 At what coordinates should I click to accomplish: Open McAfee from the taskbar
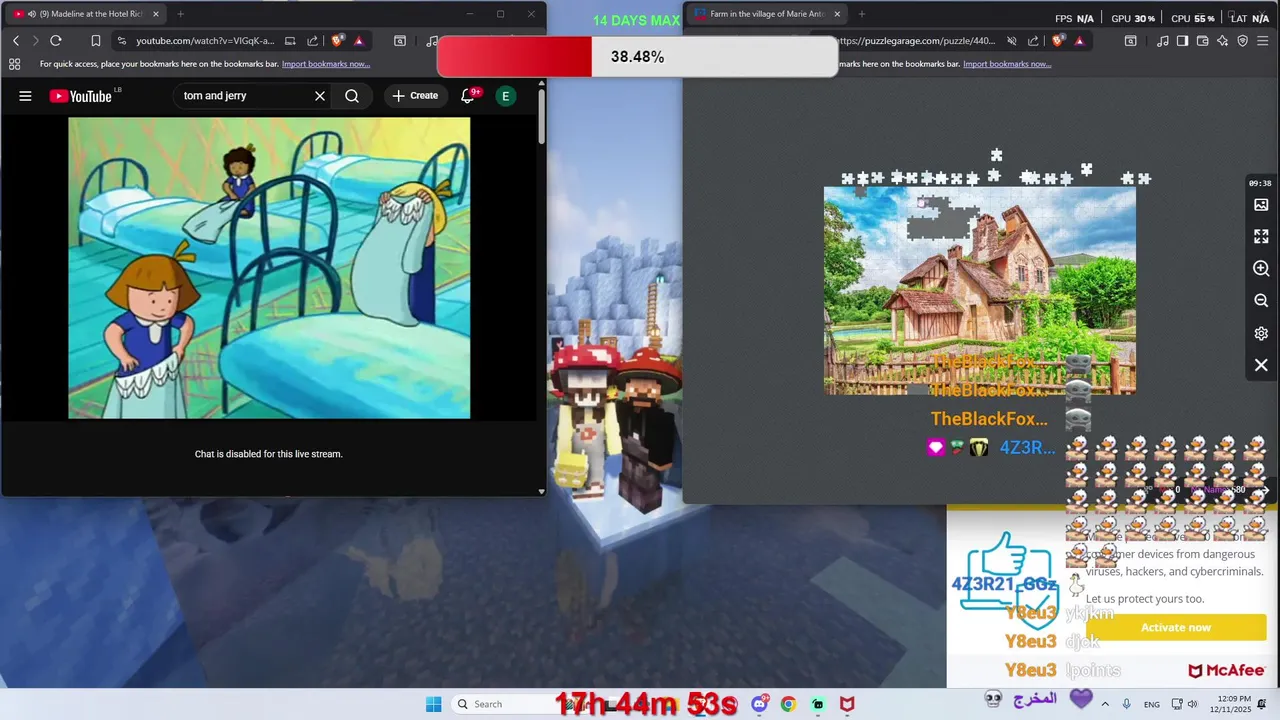pyautogui.click(x=847, y=704)
